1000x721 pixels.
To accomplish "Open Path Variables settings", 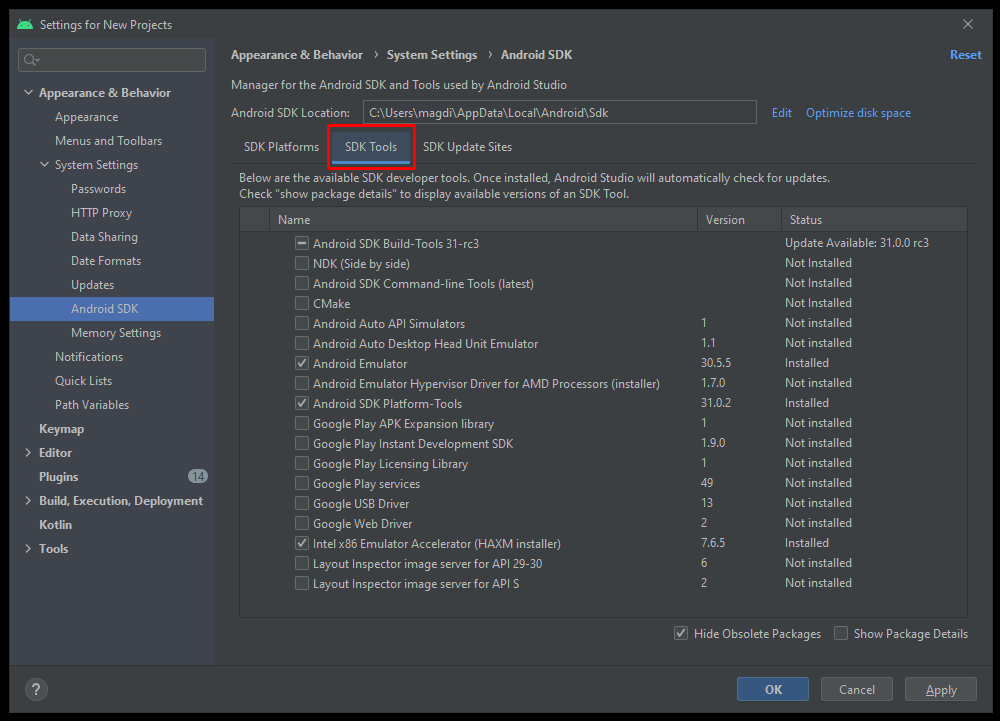I will pos(92,405).
